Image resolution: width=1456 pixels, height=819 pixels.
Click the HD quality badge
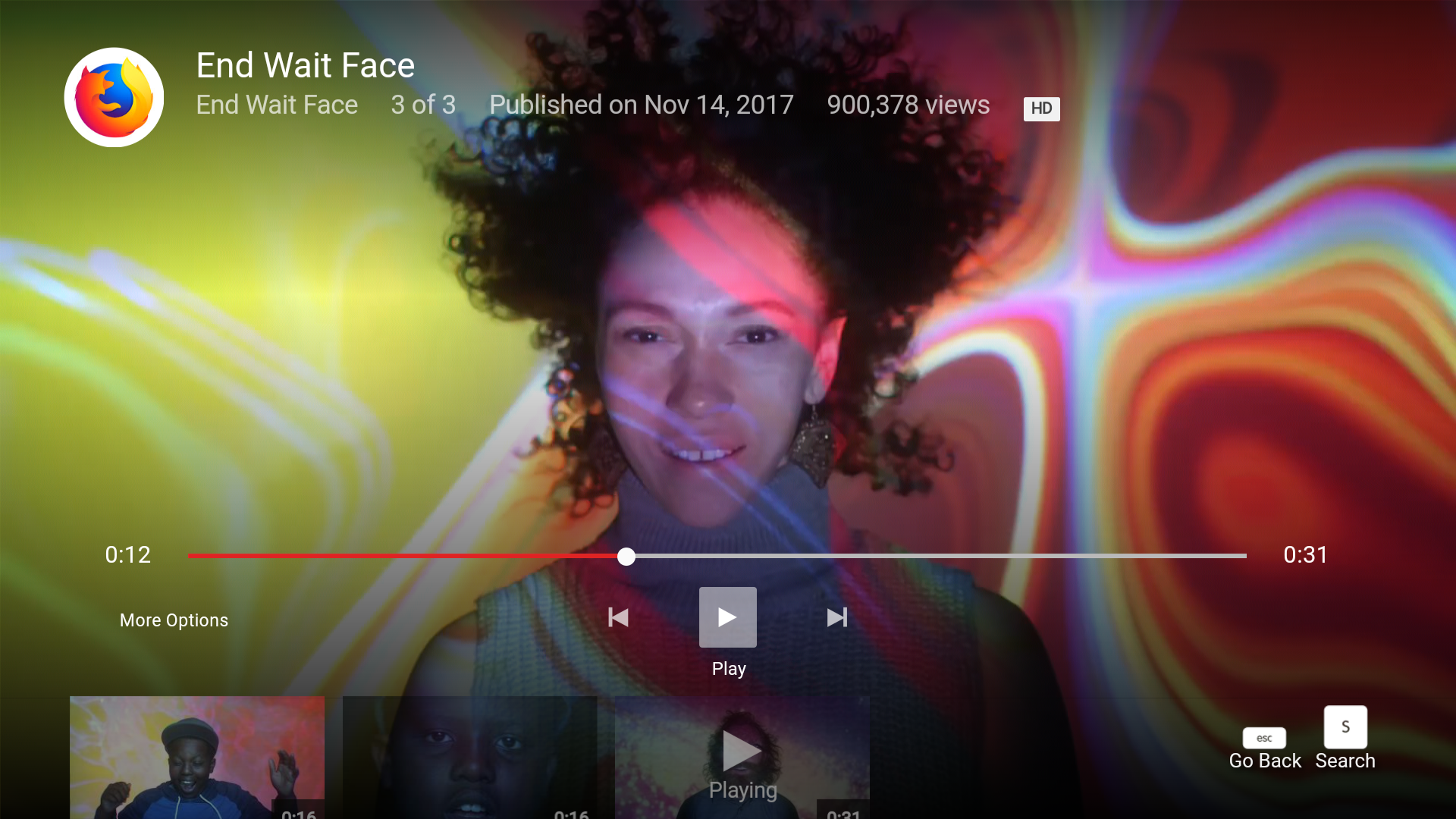(x=1041, y=108)
